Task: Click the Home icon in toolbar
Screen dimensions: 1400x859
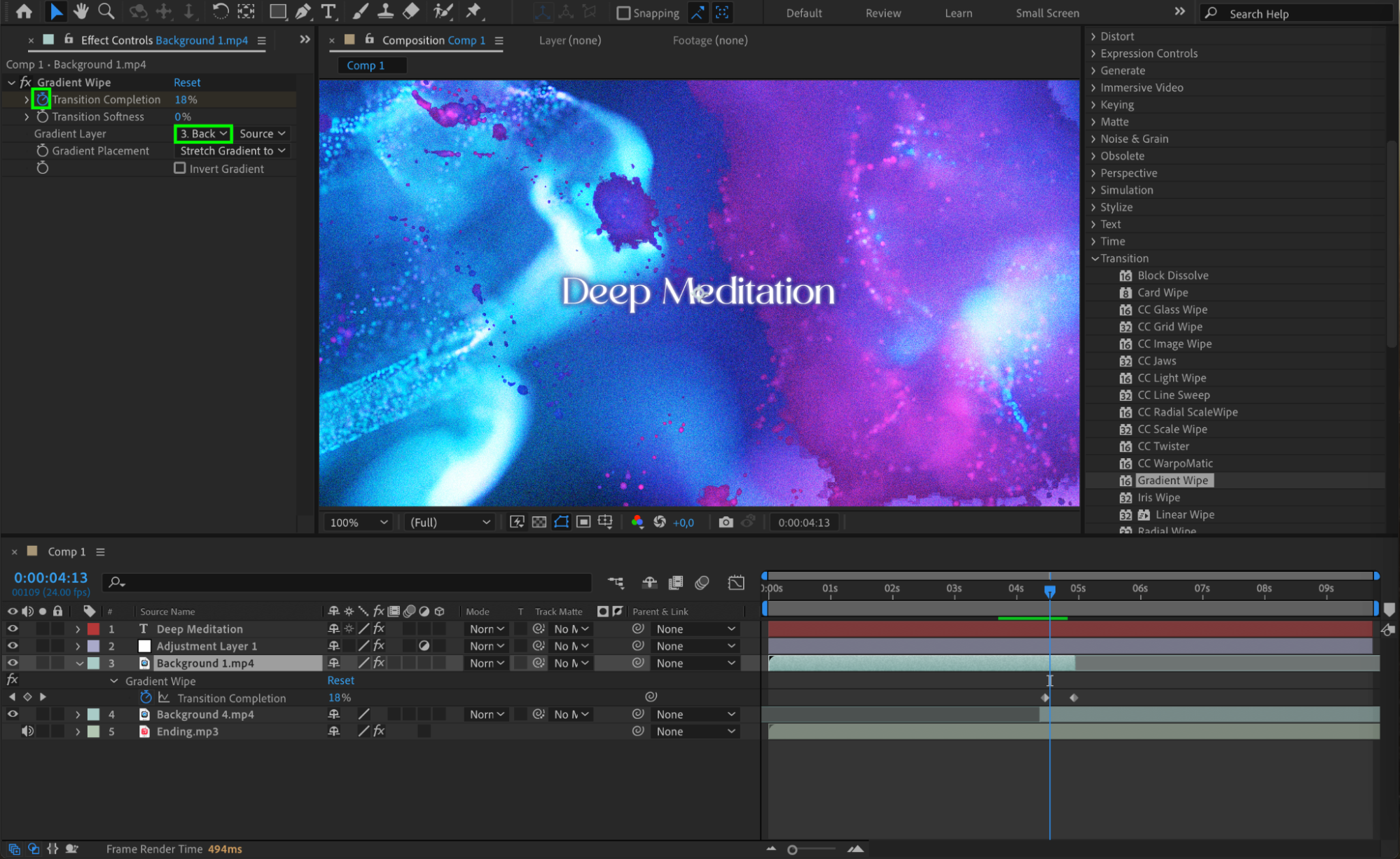Action: [x=24, y=11]
